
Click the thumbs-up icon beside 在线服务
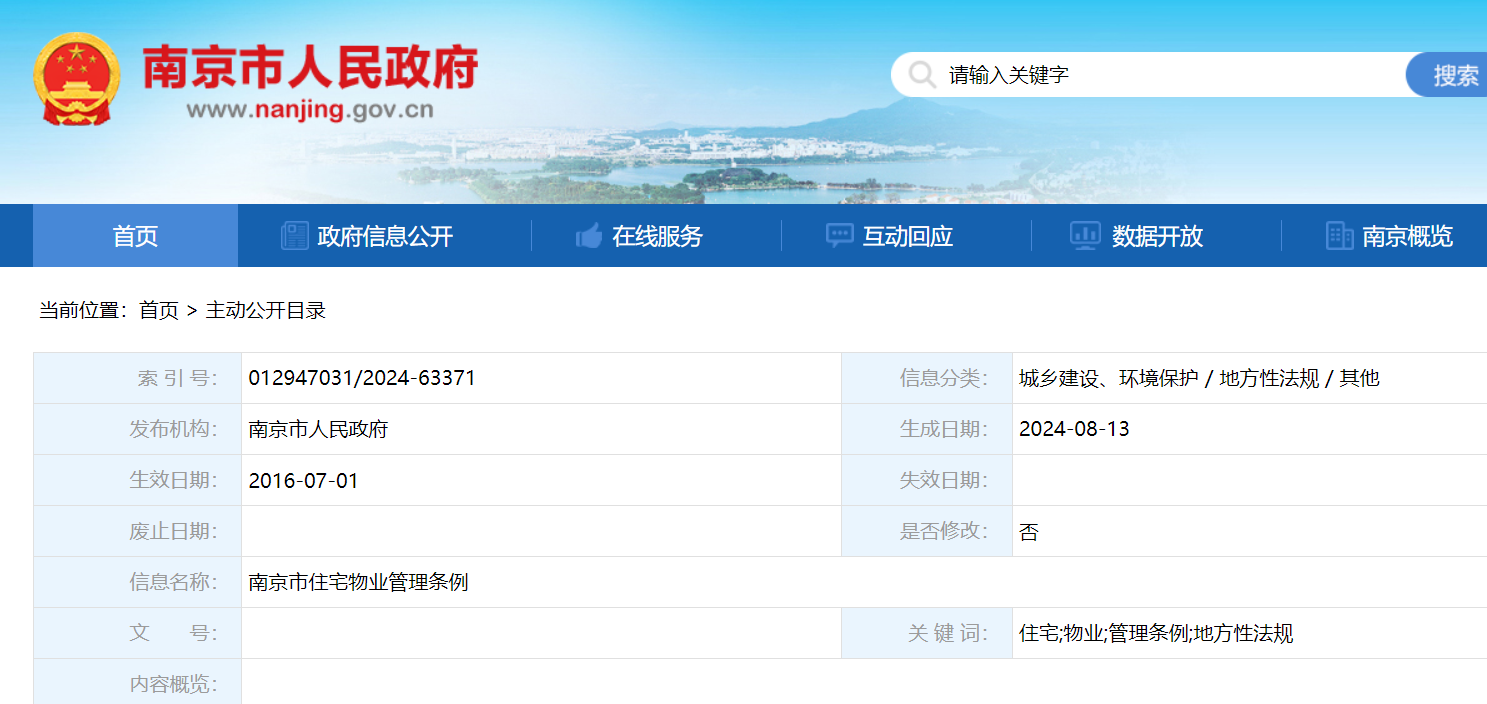tap(589, 236)
